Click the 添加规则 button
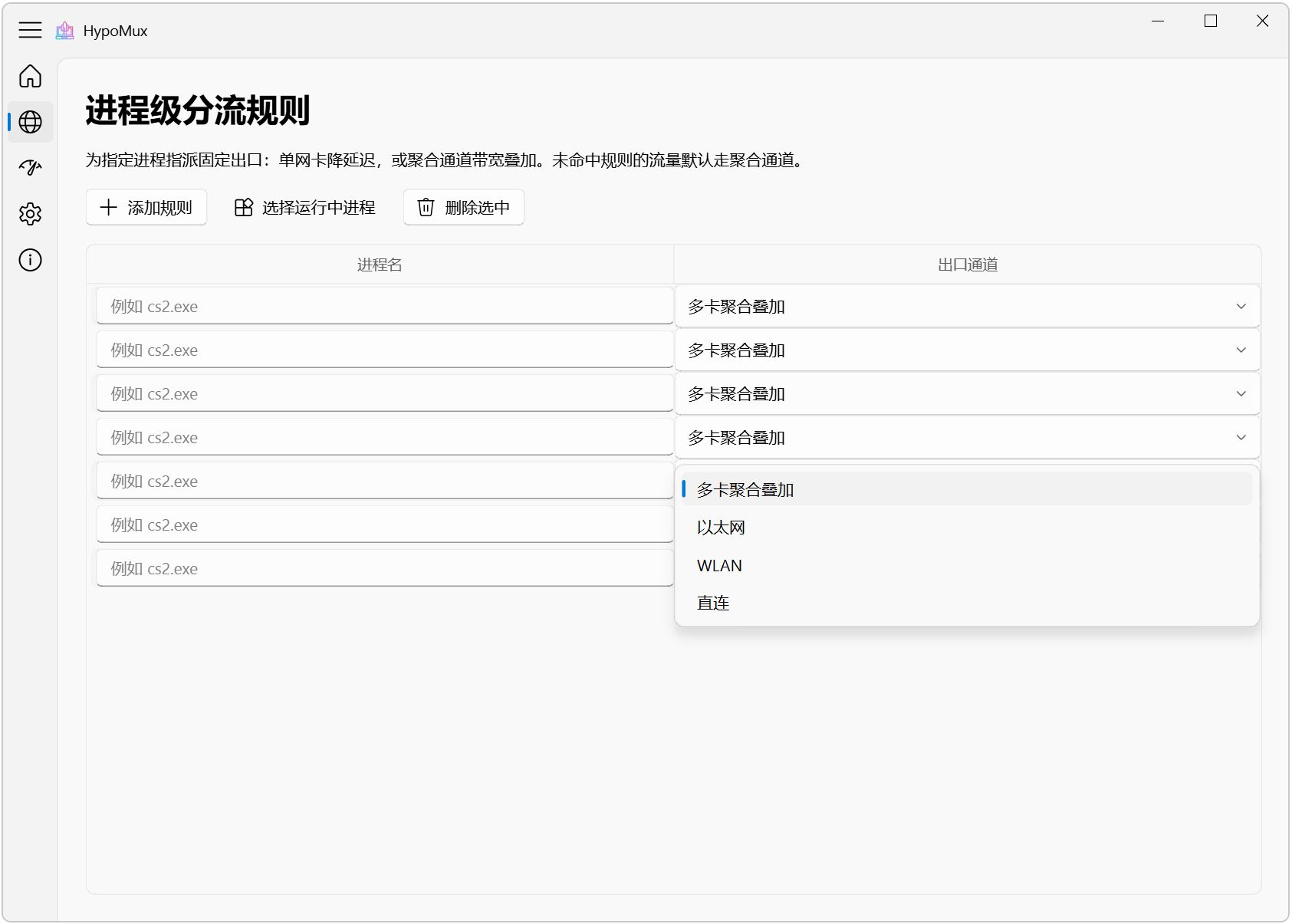The height and width of the screenshot is (924, 1292). click(x=146, y=207)
